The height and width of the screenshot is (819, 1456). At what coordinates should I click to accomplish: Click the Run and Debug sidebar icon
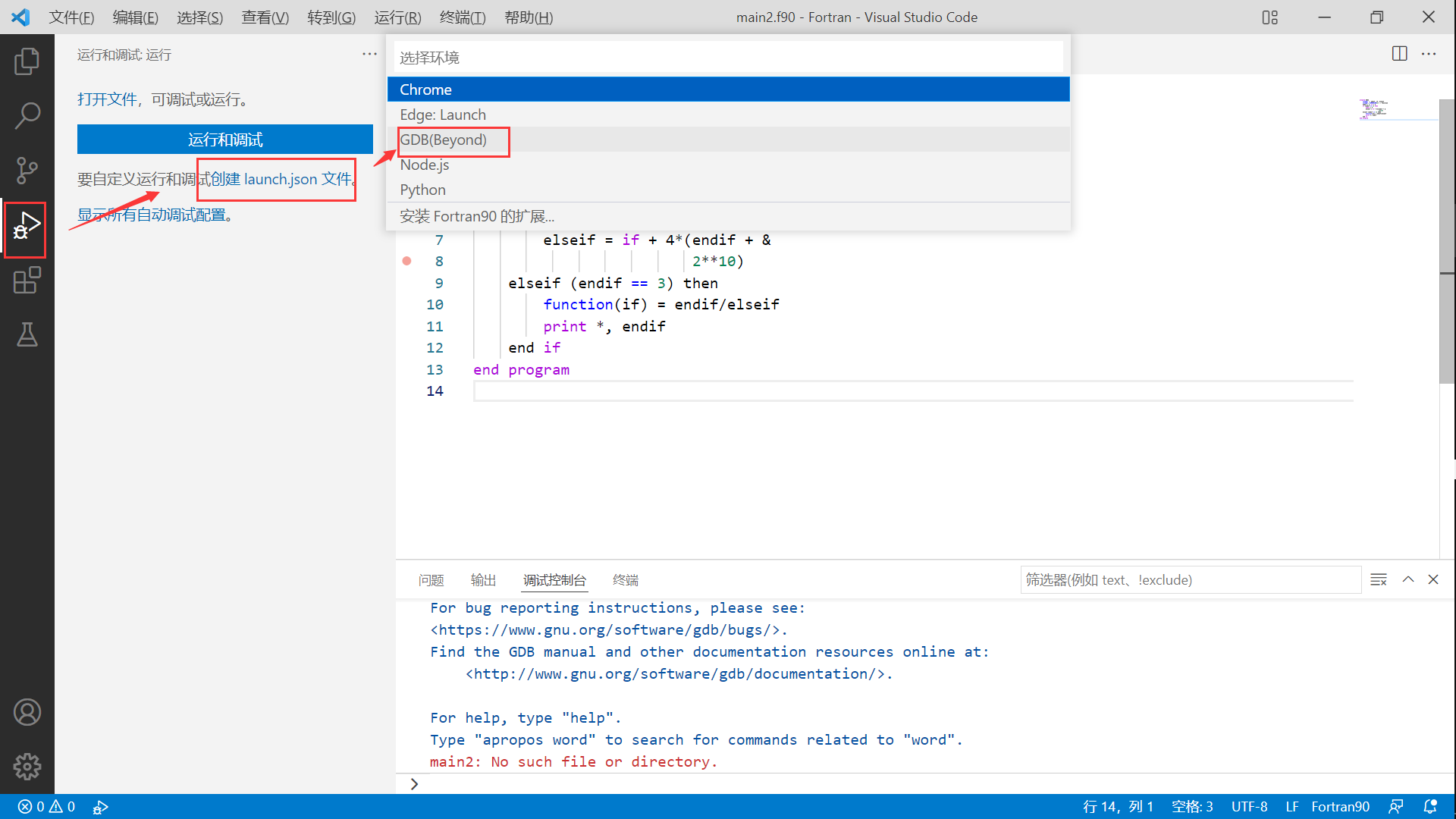[27, 225]
